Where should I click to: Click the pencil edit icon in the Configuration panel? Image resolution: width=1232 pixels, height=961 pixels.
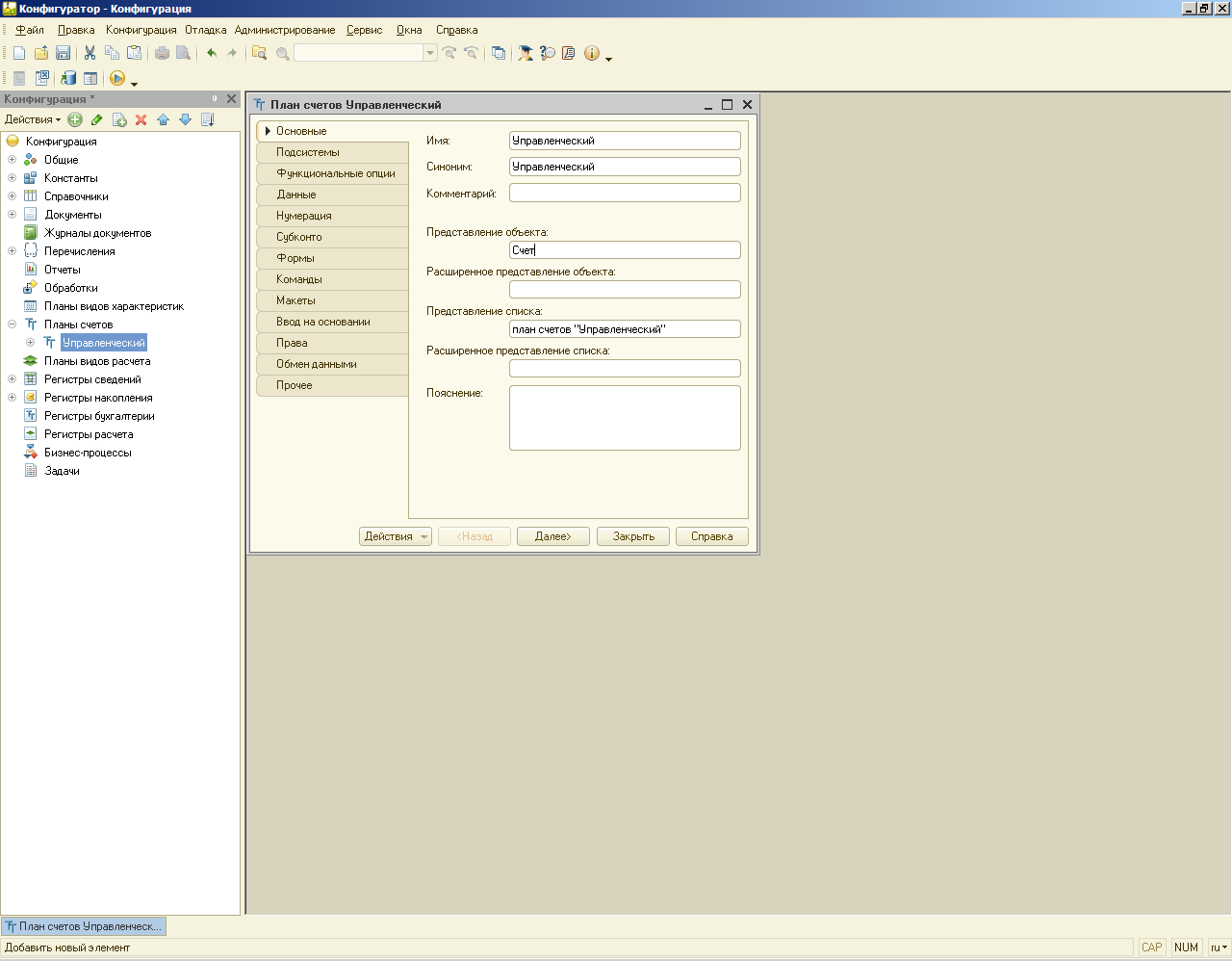click(96, 119)
